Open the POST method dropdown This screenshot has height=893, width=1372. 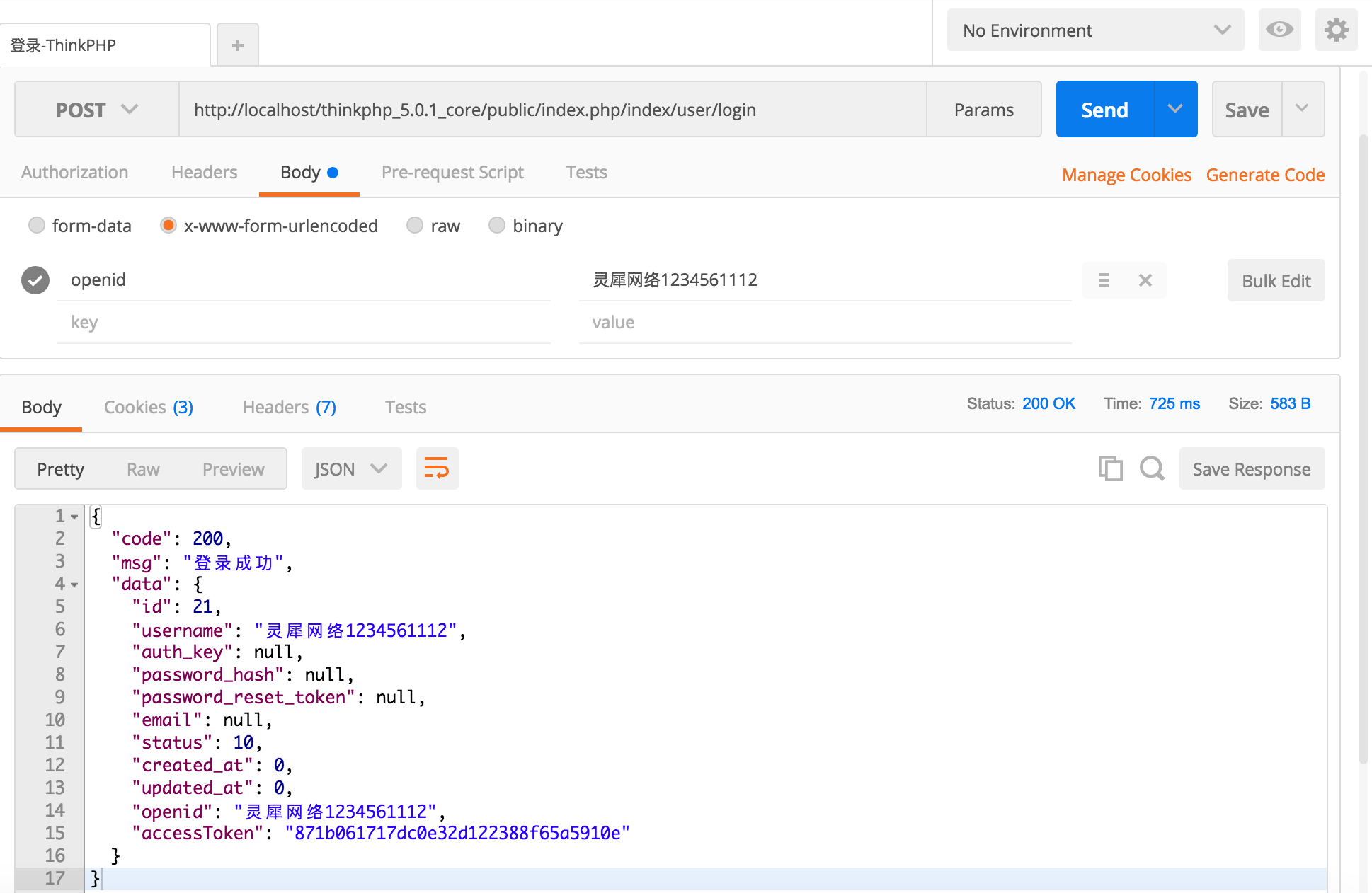click(x=96, y=110)
